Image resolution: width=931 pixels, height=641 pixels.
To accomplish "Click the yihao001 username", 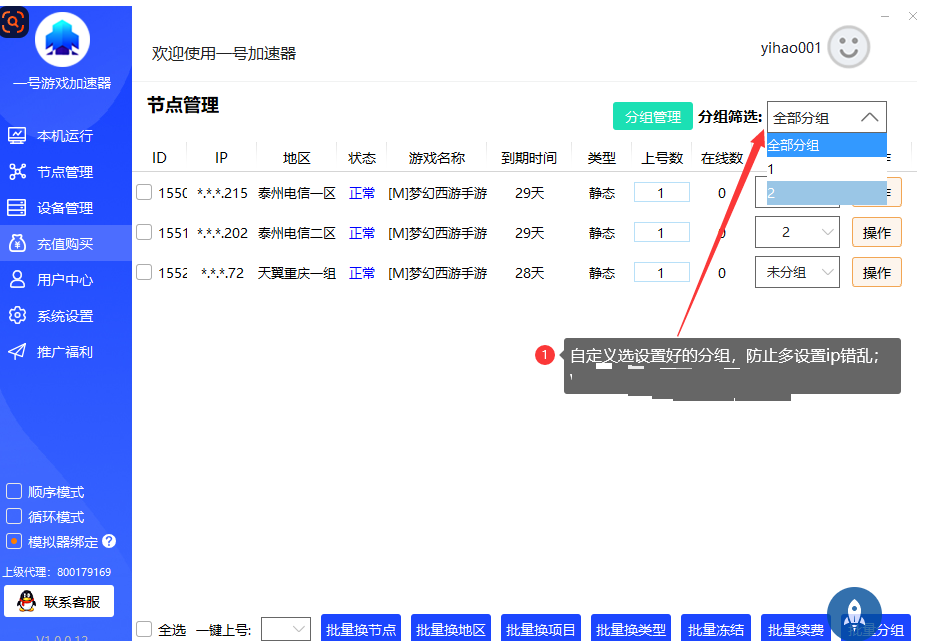I will pyautogui.click(x=791, y=47).
